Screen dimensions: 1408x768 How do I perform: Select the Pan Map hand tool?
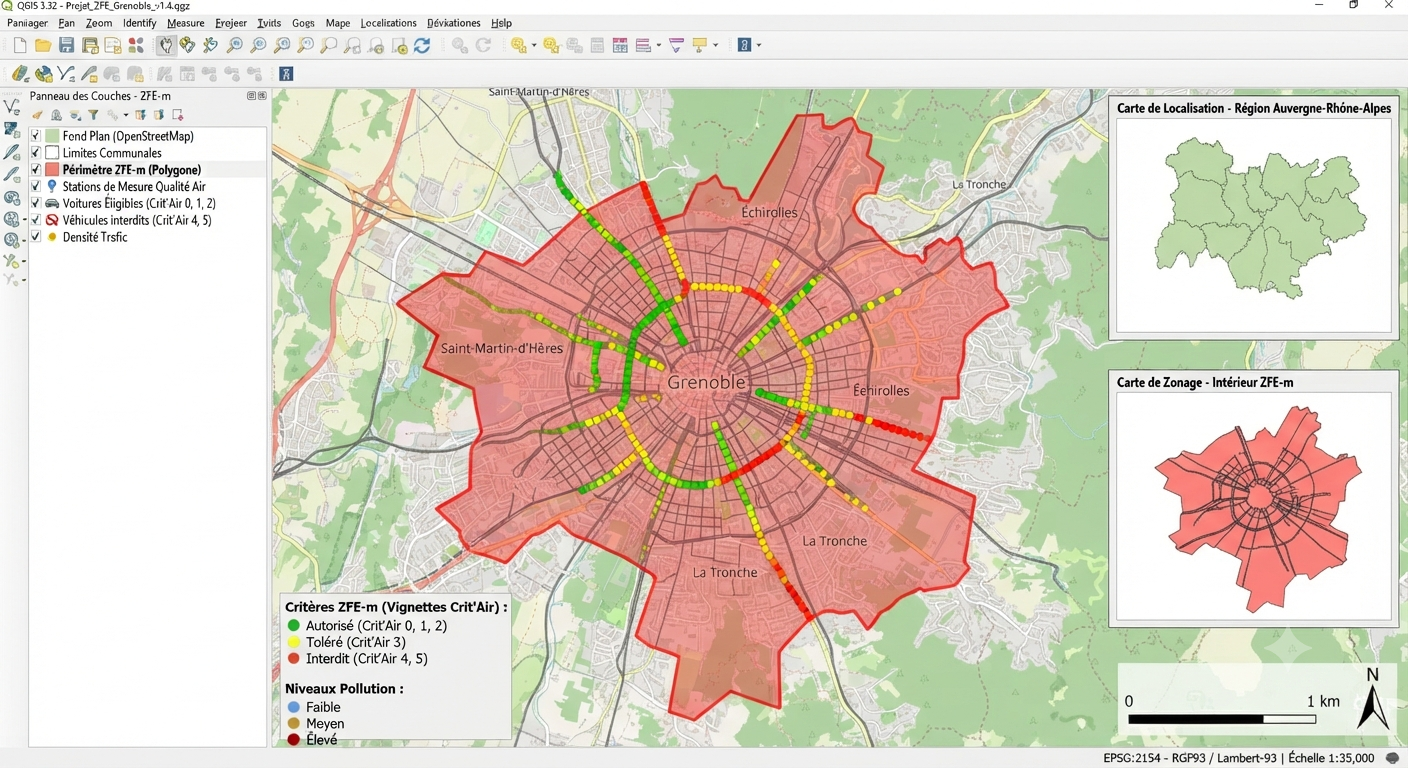click(x=165, y=45)
